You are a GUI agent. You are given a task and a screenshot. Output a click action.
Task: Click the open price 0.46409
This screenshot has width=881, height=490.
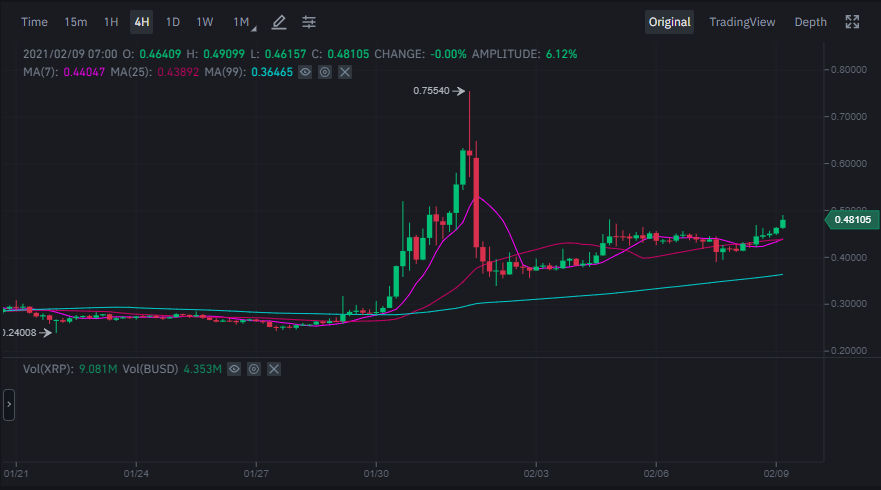(160, 54)
